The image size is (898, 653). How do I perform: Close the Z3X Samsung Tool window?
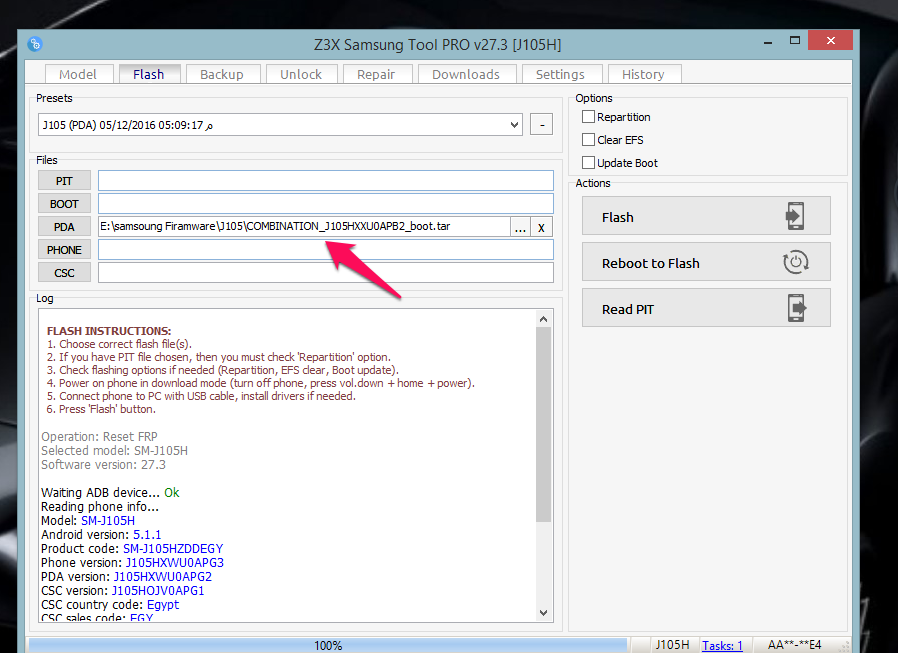830,41
